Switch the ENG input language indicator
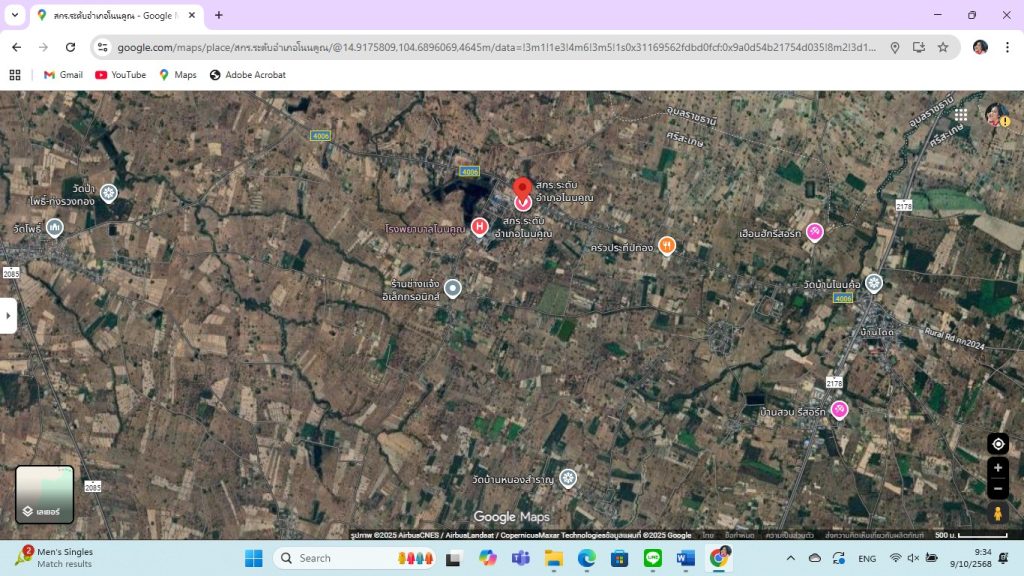The height and width of the screenshot is (576, 1024). [x=867, y=558]
